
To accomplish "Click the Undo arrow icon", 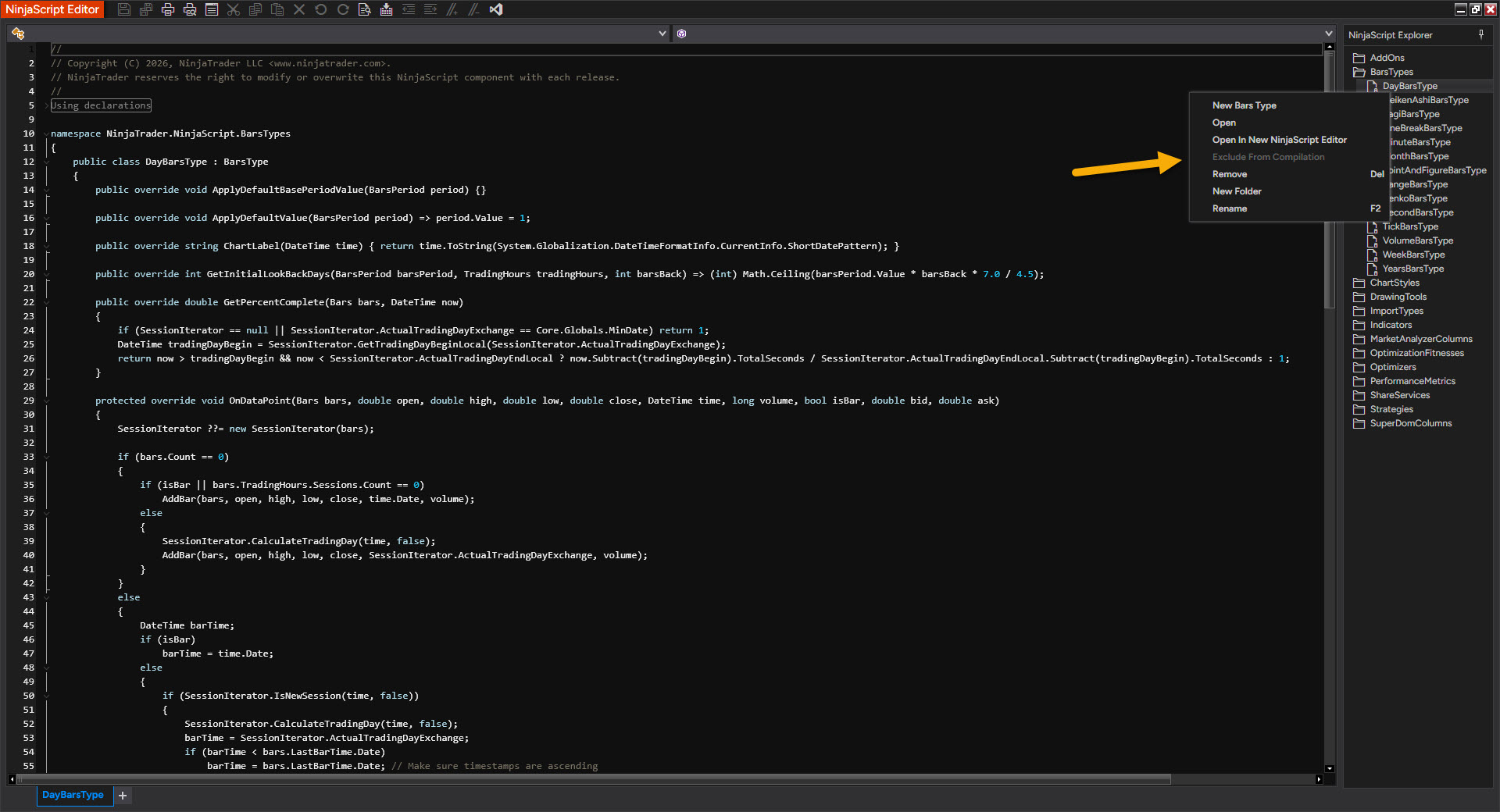I will (321, 9).
